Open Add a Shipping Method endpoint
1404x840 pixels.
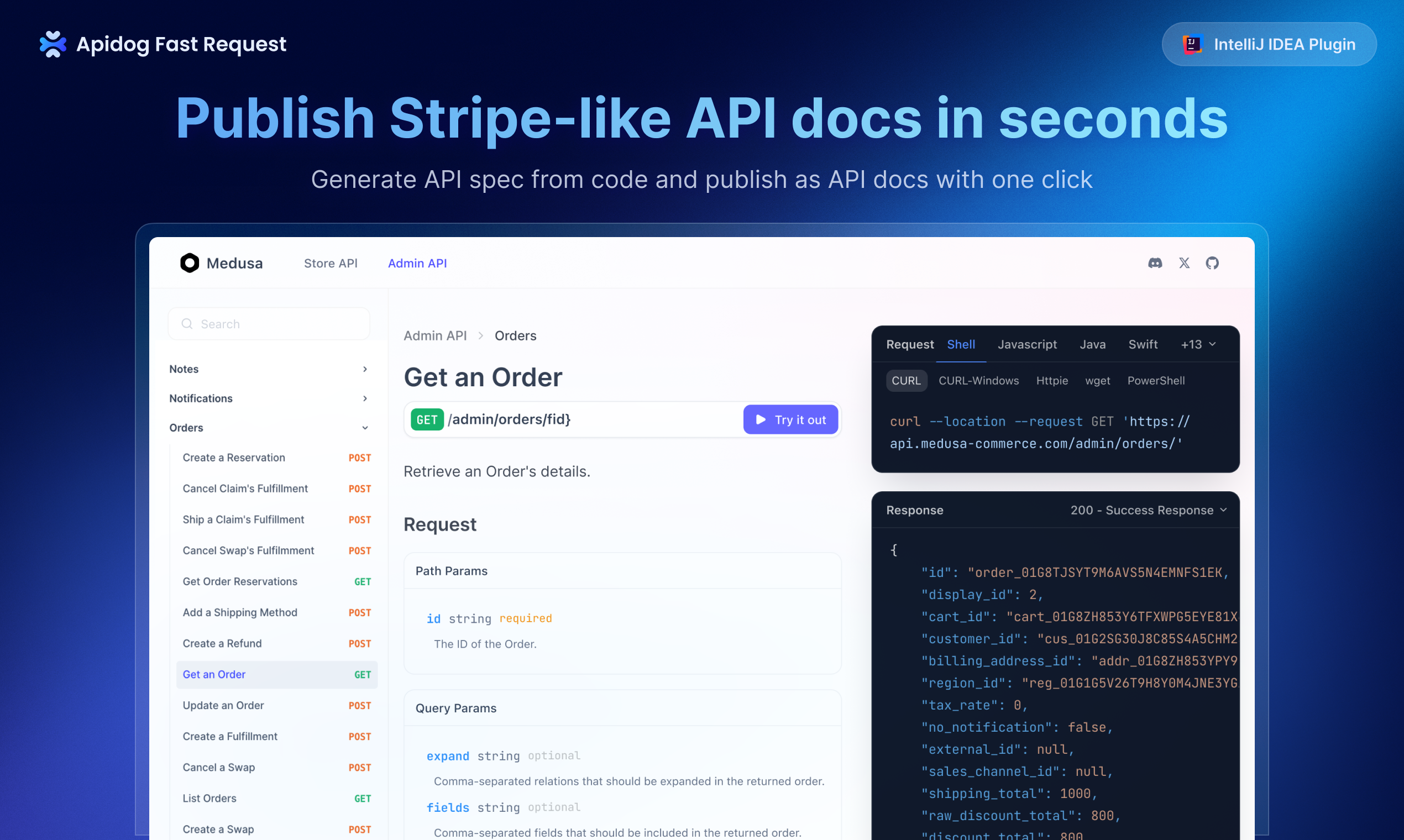[277, 612]
